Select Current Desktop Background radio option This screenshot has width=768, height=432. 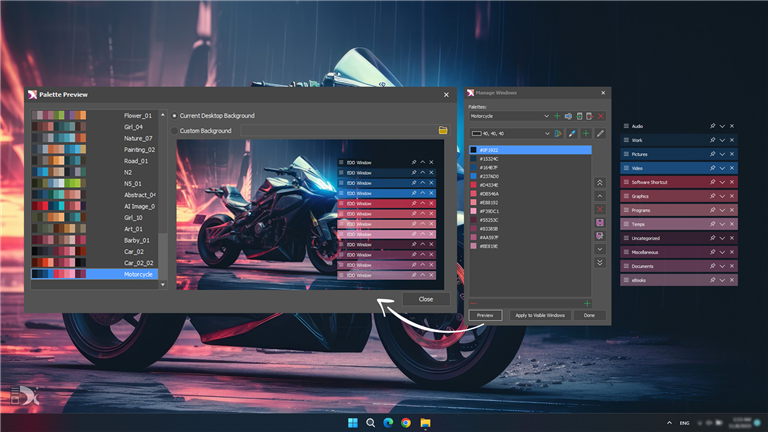pyautogui.click(x=174, y=116)
